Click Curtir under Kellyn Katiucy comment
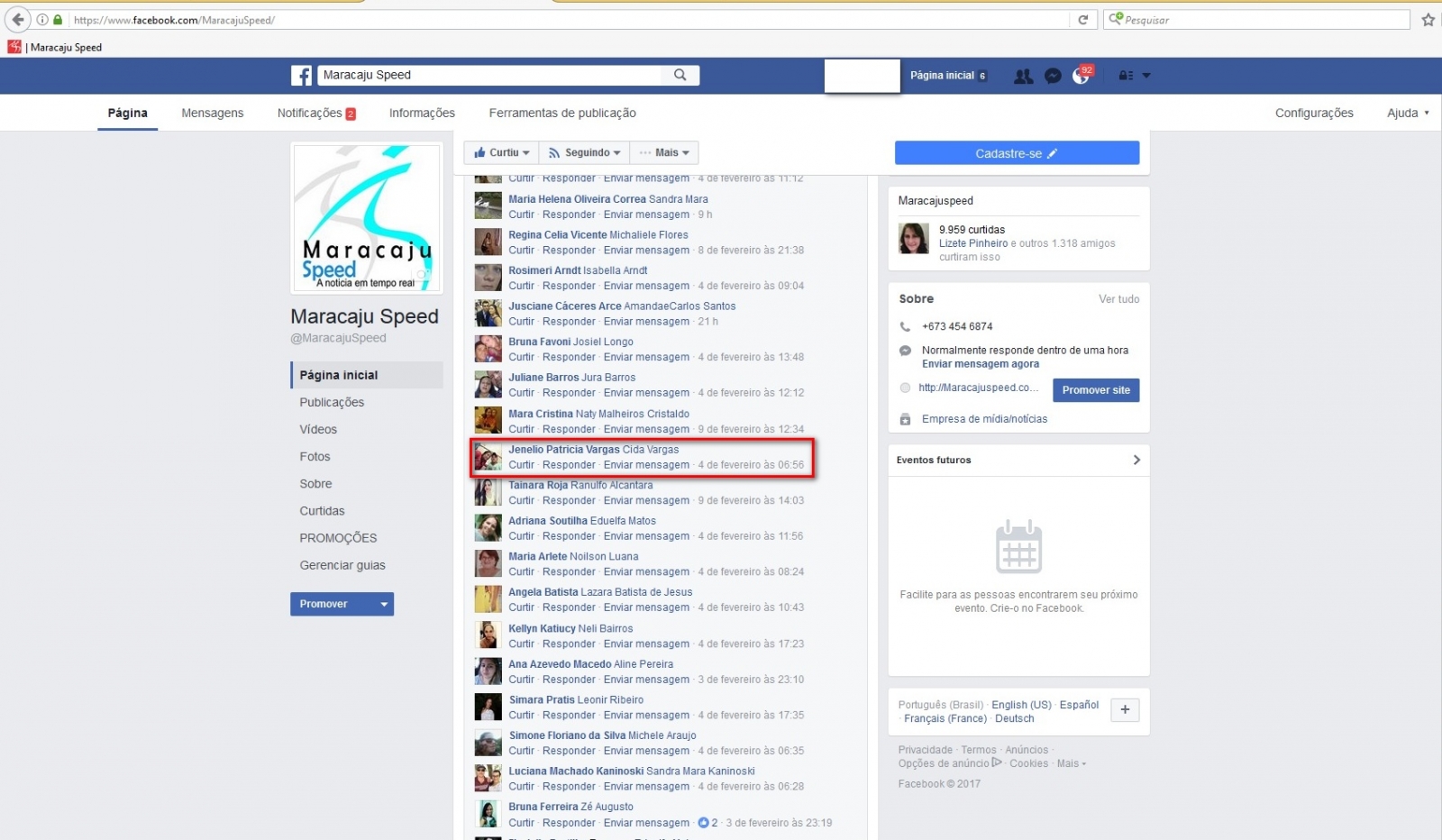Image resolution: width=1442 pixels, height=840 pixels. [x=521, y=644]
